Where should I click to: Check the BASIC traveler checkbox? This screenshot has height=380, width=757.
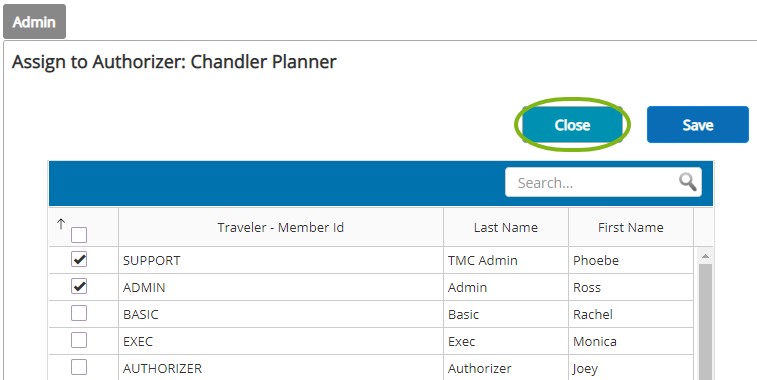(79, 313)
